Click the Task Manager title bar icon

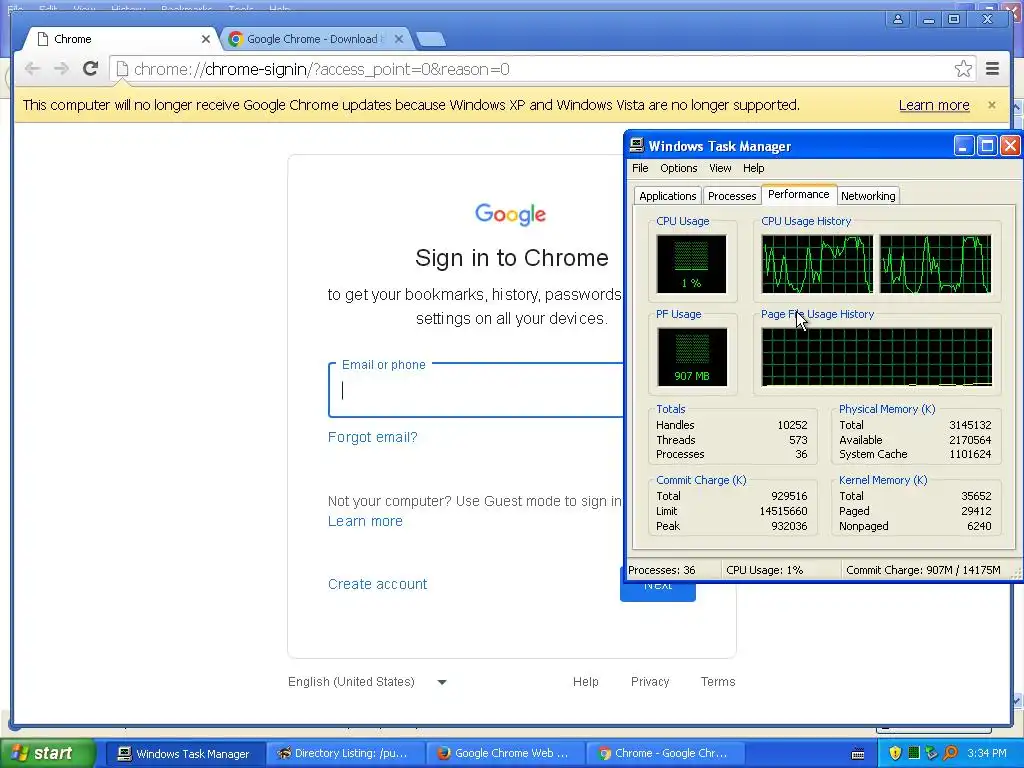coord(637,146)
